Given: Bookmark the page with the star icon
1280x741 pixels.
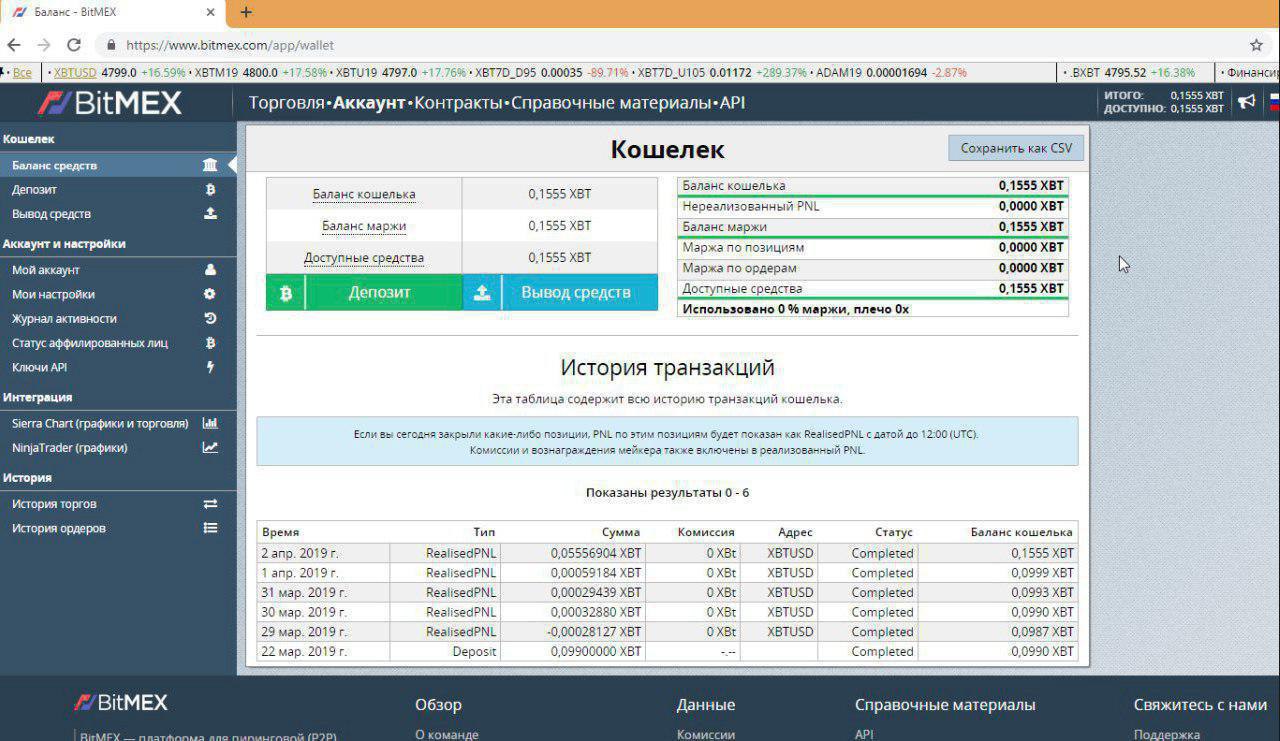Looking at the screenshot, I should [x=1256, y=45].
